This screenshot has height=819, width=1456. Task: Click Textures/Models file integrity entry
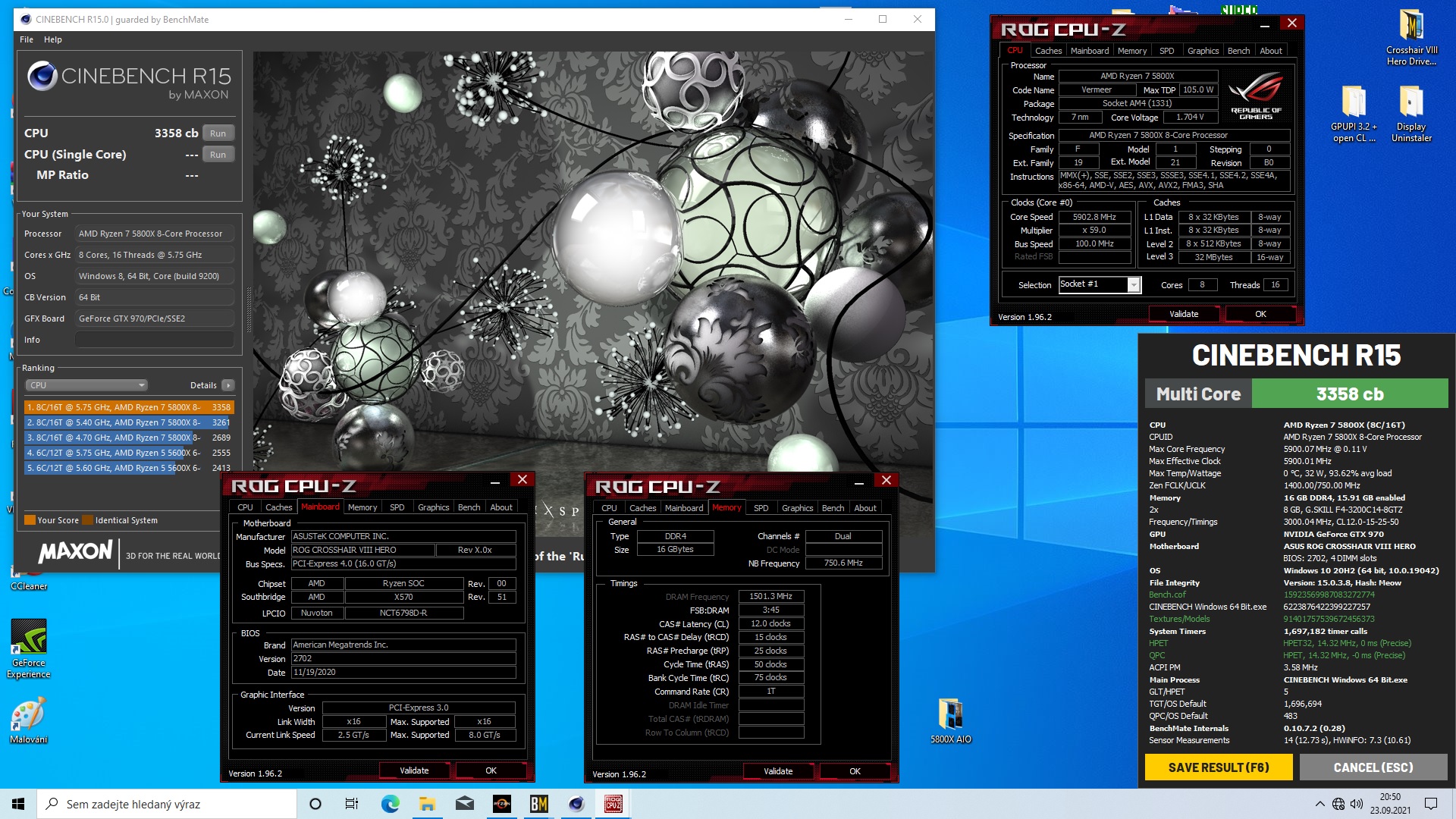[1179, 619]
